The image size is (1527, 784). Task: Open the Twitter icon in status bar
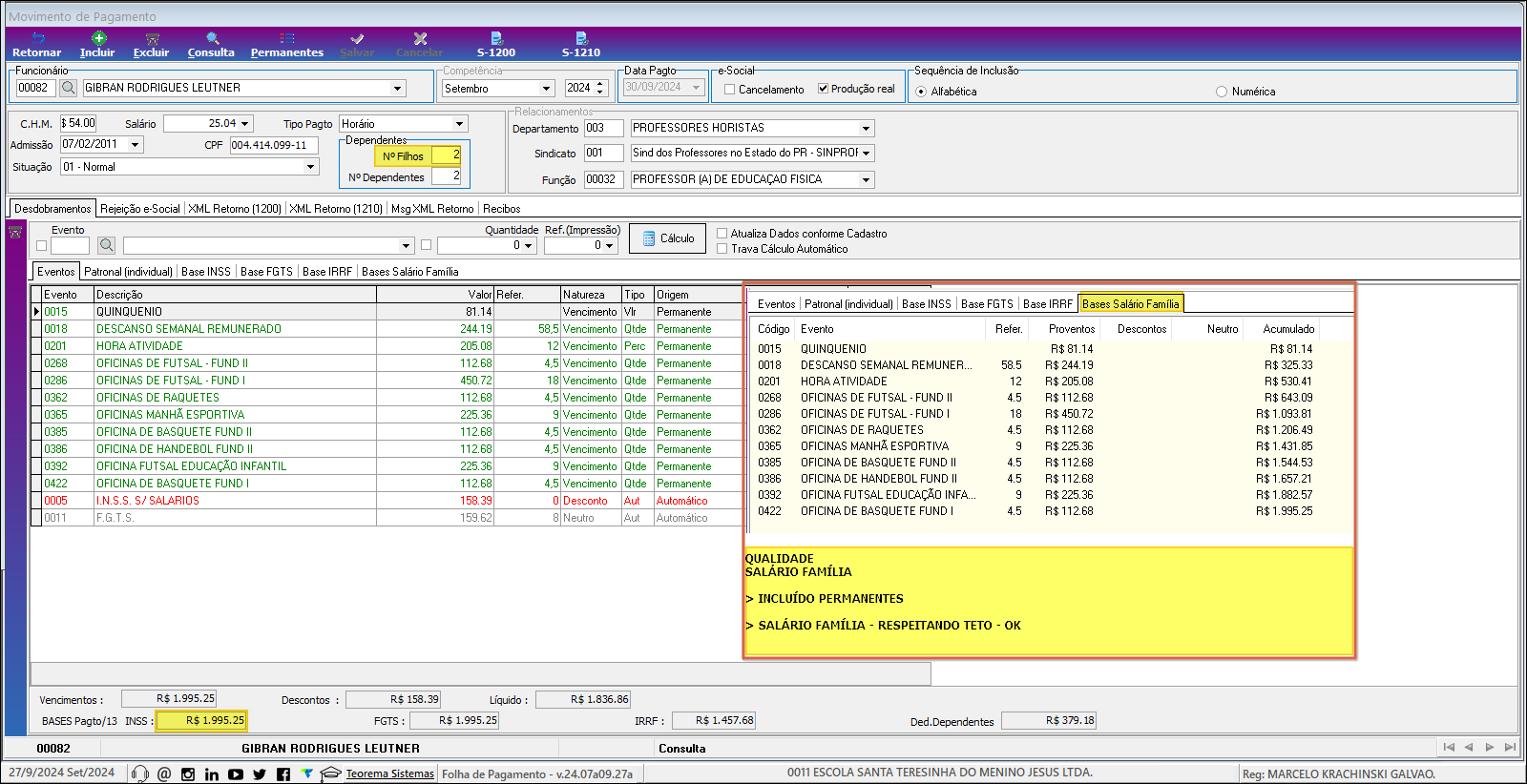tap(260, 774)
